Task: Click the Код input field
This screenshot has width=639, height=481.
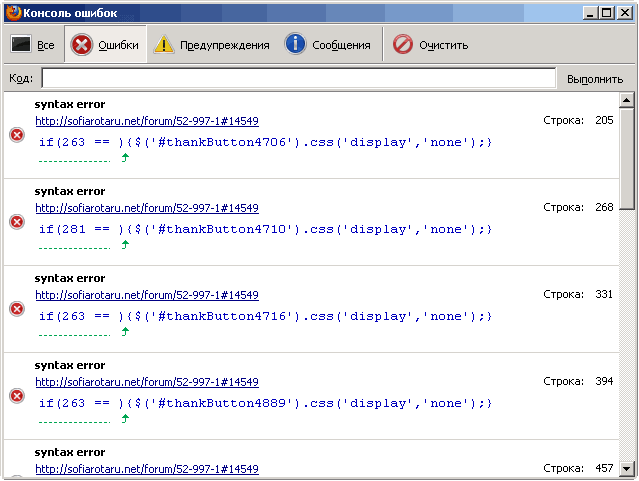Action: click(298, 79)
